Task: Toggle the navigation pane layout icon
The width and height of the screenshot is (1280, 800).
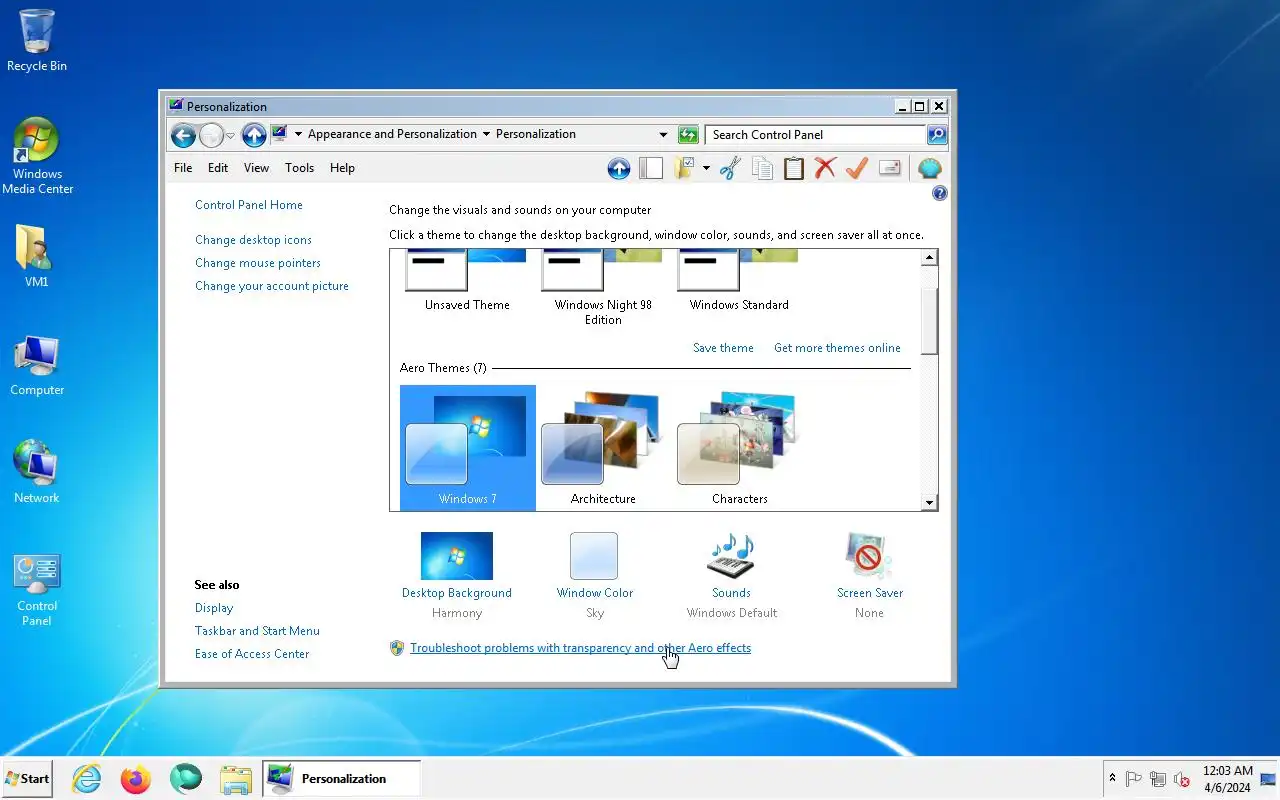Action: click(651, 168)
